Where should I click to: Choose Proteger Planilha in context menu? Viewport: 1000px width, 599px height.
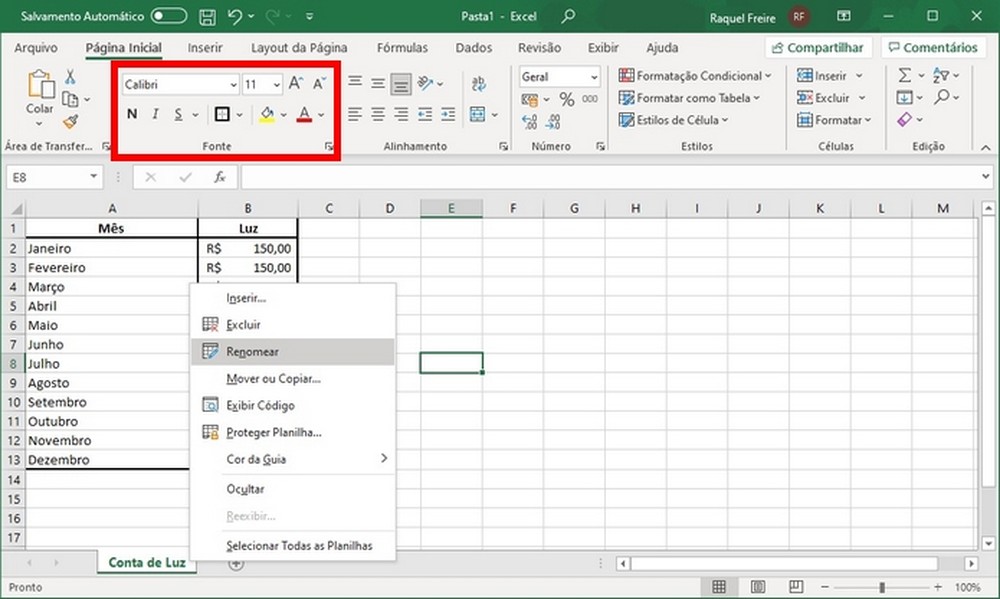pos(293,433)
